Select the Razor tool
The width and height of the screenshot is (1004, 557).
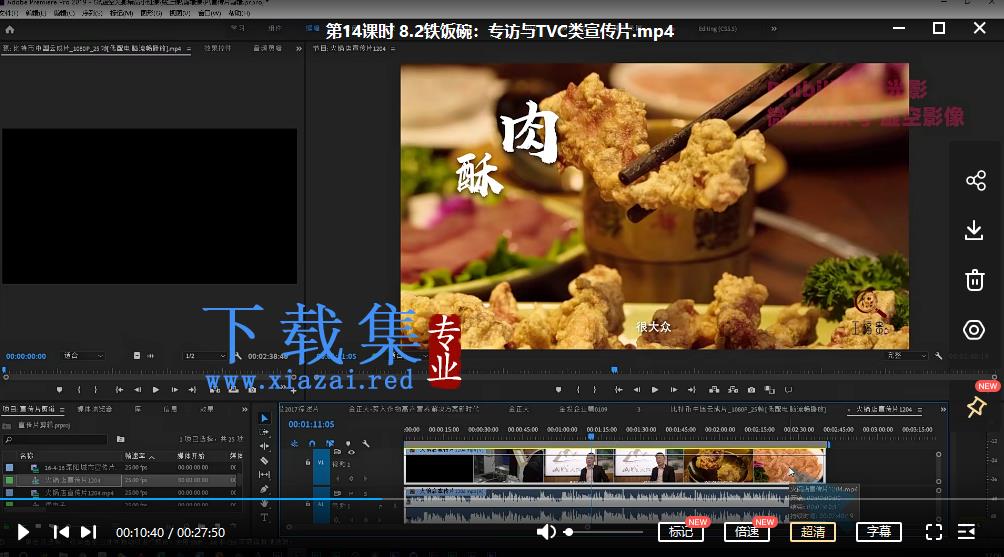tap(264, 460)
